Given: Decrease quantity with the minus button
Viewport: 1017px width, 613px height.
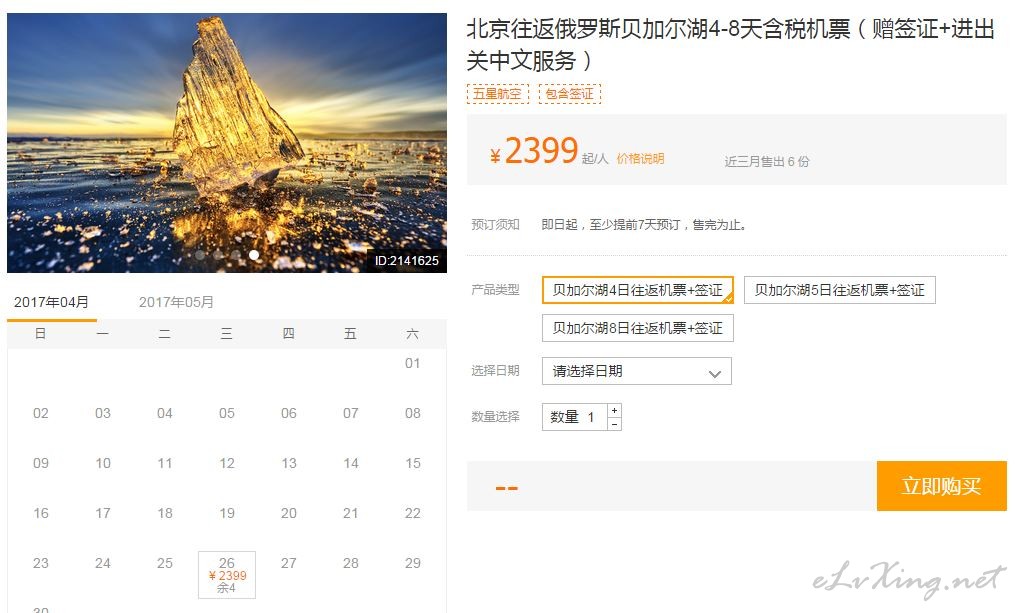Looking at the screenshot, I should (614, 424).
